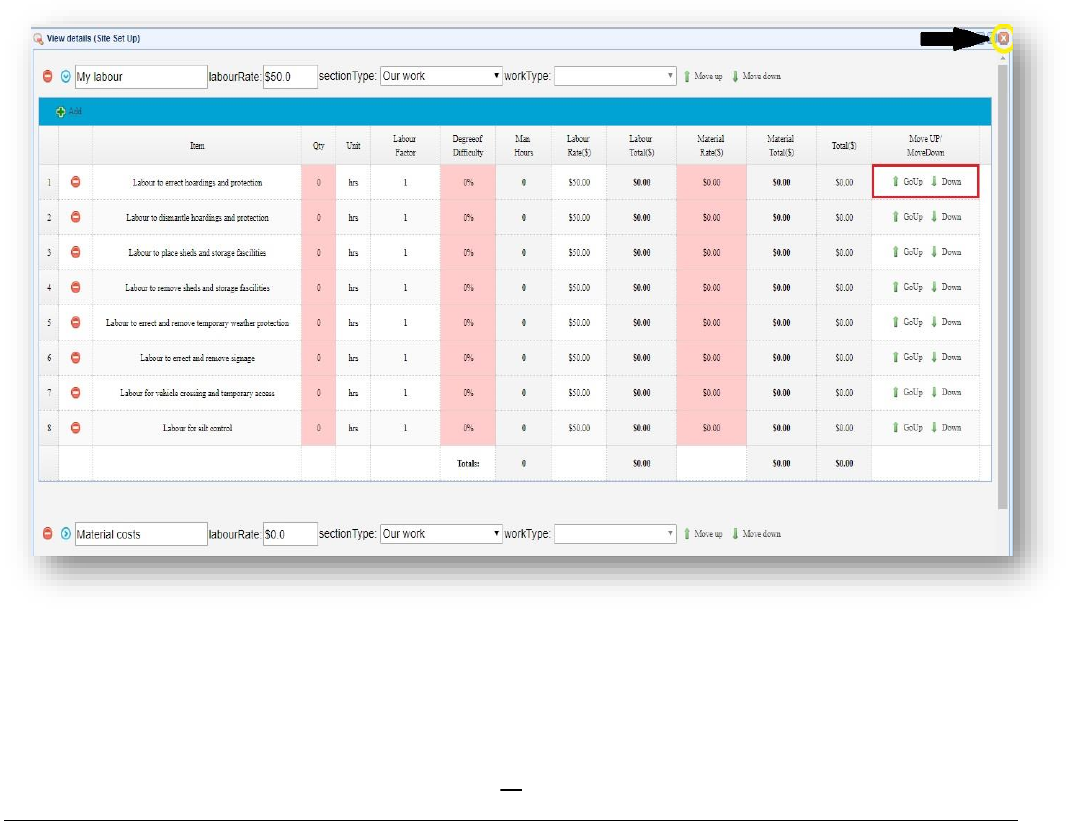Click Down for row 3
Image resolution: width=1072 pixels, height=821 pixels.
[946, 252]
